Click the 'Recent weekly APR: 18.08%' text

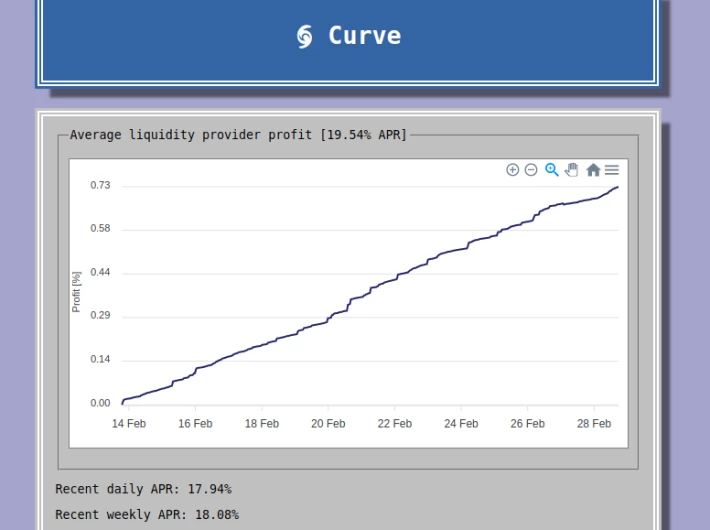point(147,515)
